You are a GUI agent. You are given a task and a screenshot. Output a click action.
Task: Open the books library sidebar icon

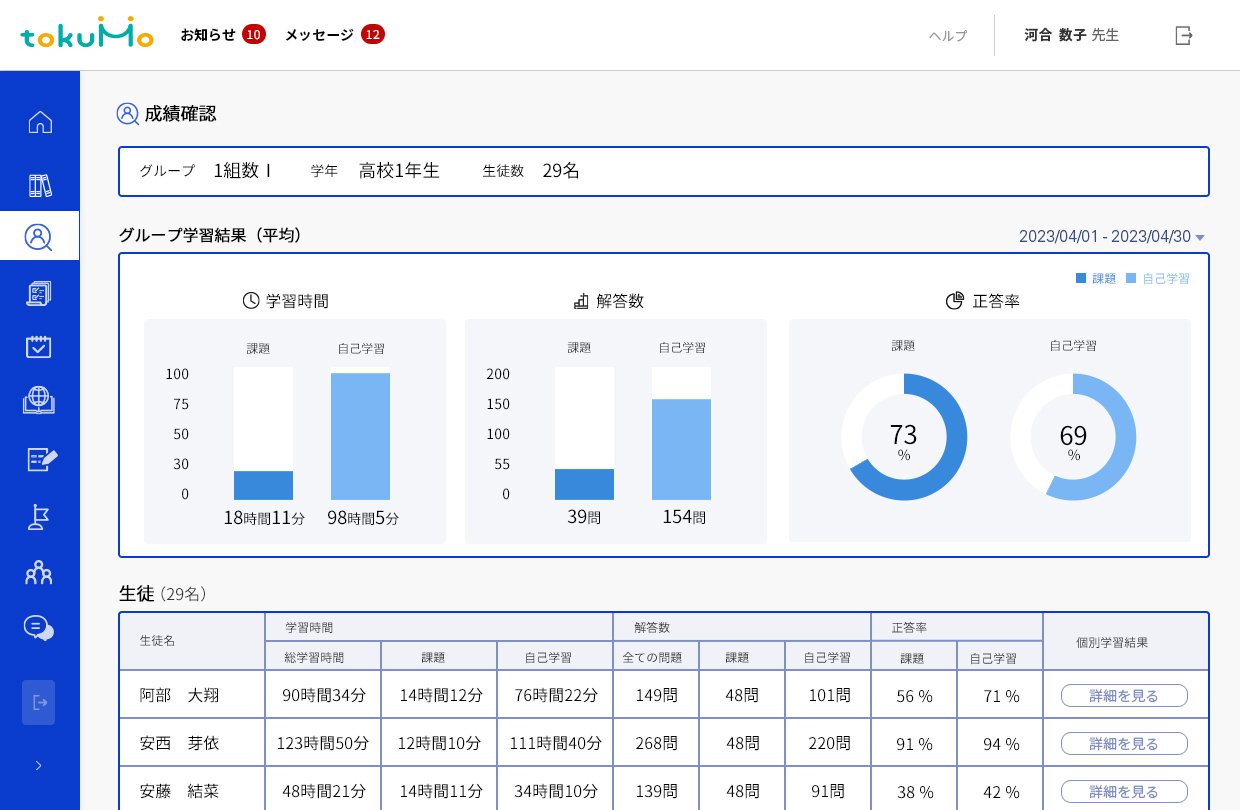point(40,185)
